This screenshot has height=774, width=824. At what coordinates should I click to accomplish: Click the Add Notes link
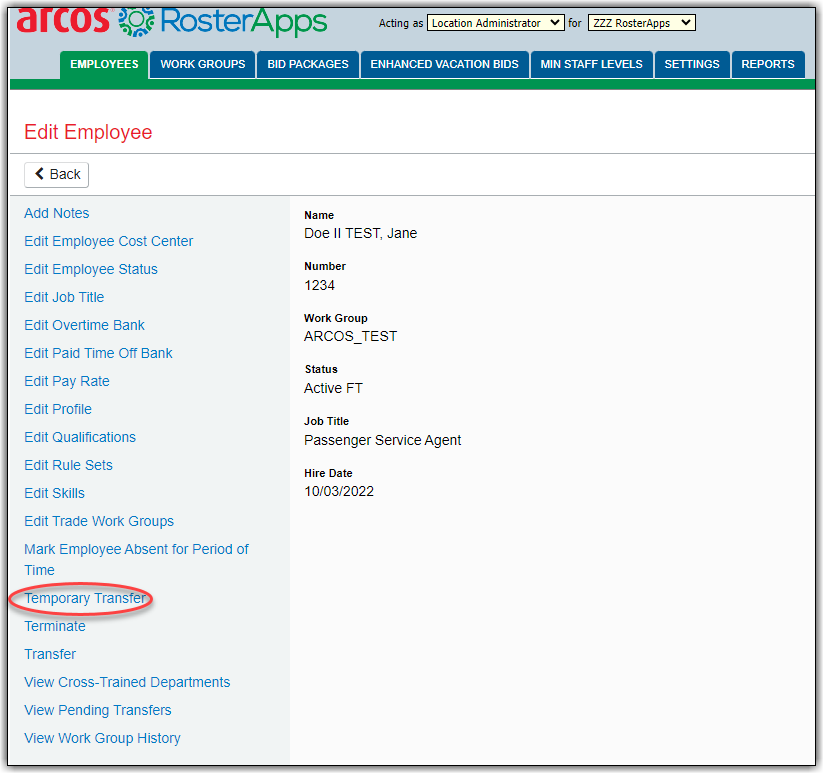point(57,213)
